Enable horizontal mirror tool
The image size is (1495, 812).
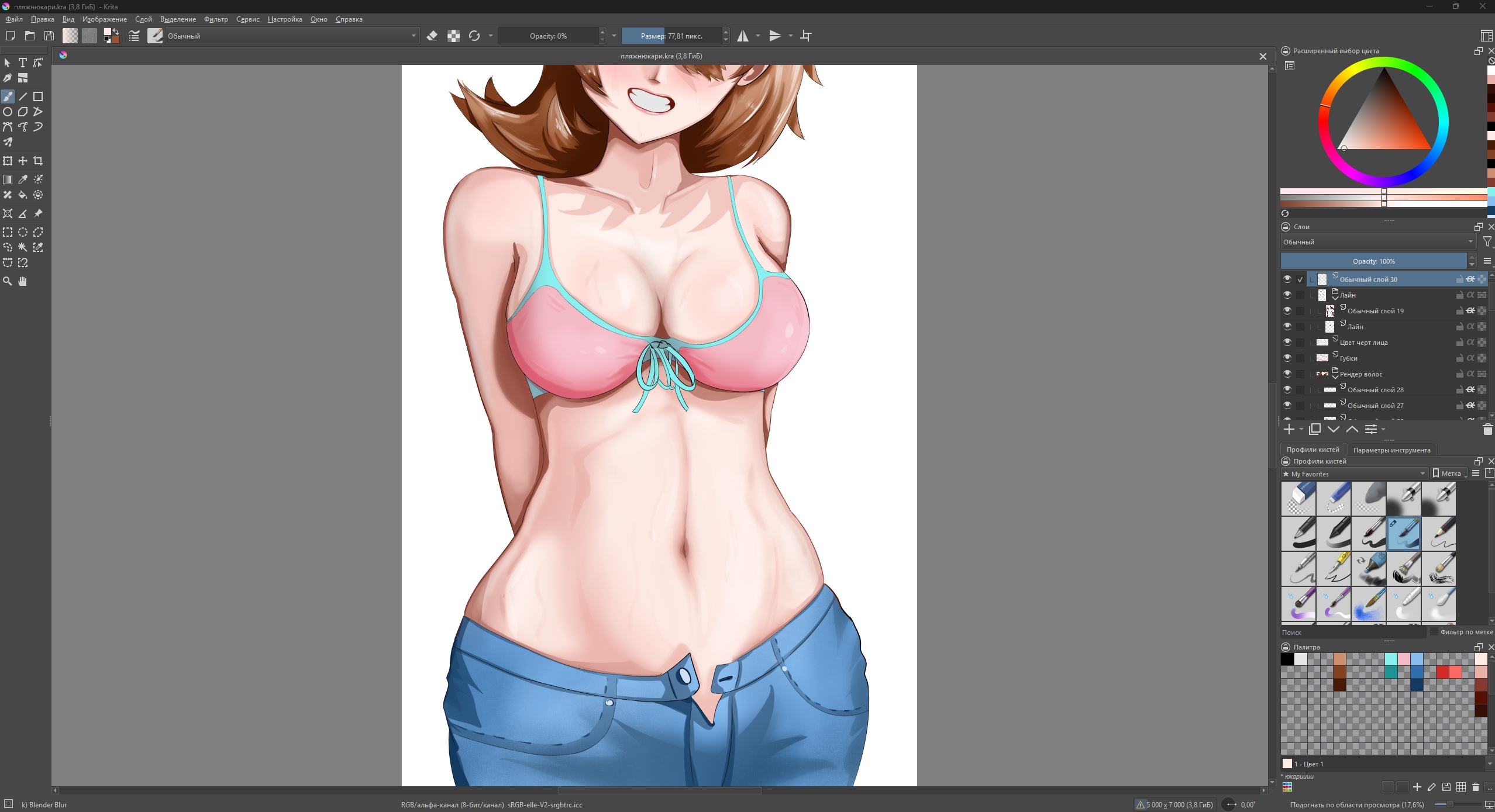point(743,36)
